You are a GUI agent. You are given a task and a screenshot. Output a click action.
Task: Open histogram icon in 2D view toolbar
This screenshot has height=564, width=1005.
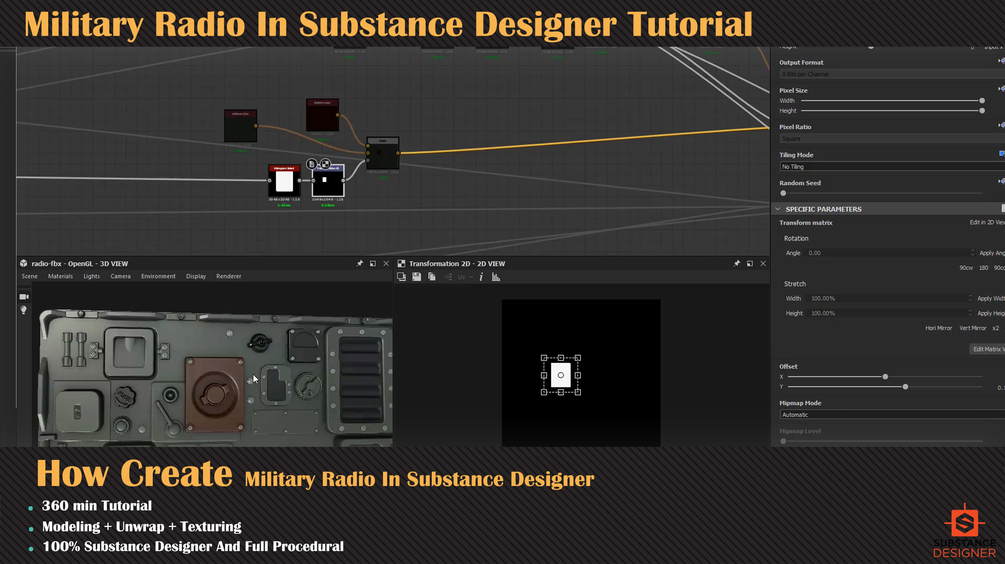pos(496,277)
